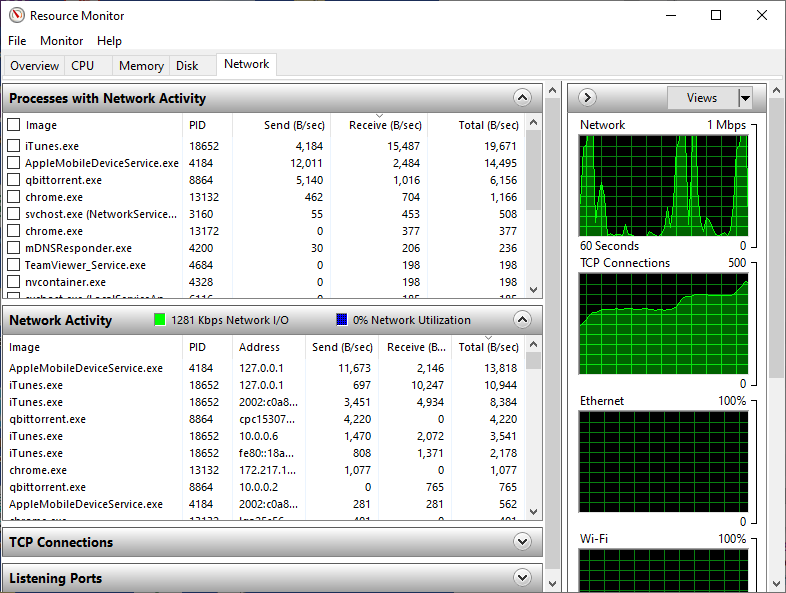Sort processes by Send (B/sec) column
This screenshot has width=786, height=593.
coord(281,125)
